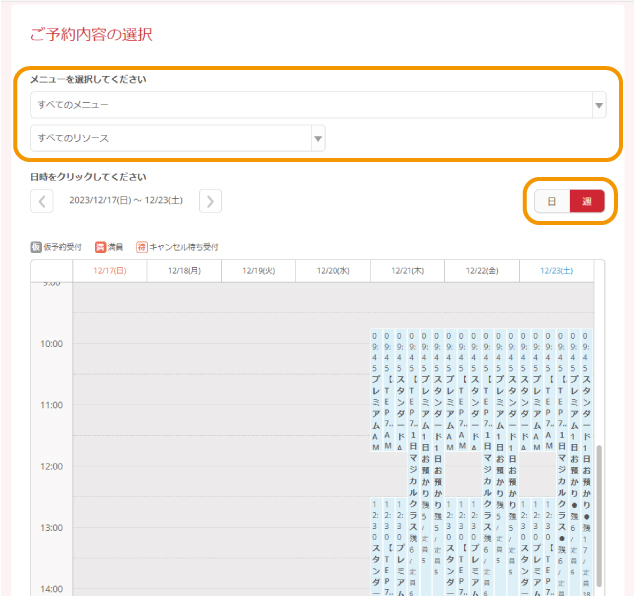The image size is (634, 596).
Task: Select first 12:30 スタンダード slot on 12/21
Action: (376, 547)
